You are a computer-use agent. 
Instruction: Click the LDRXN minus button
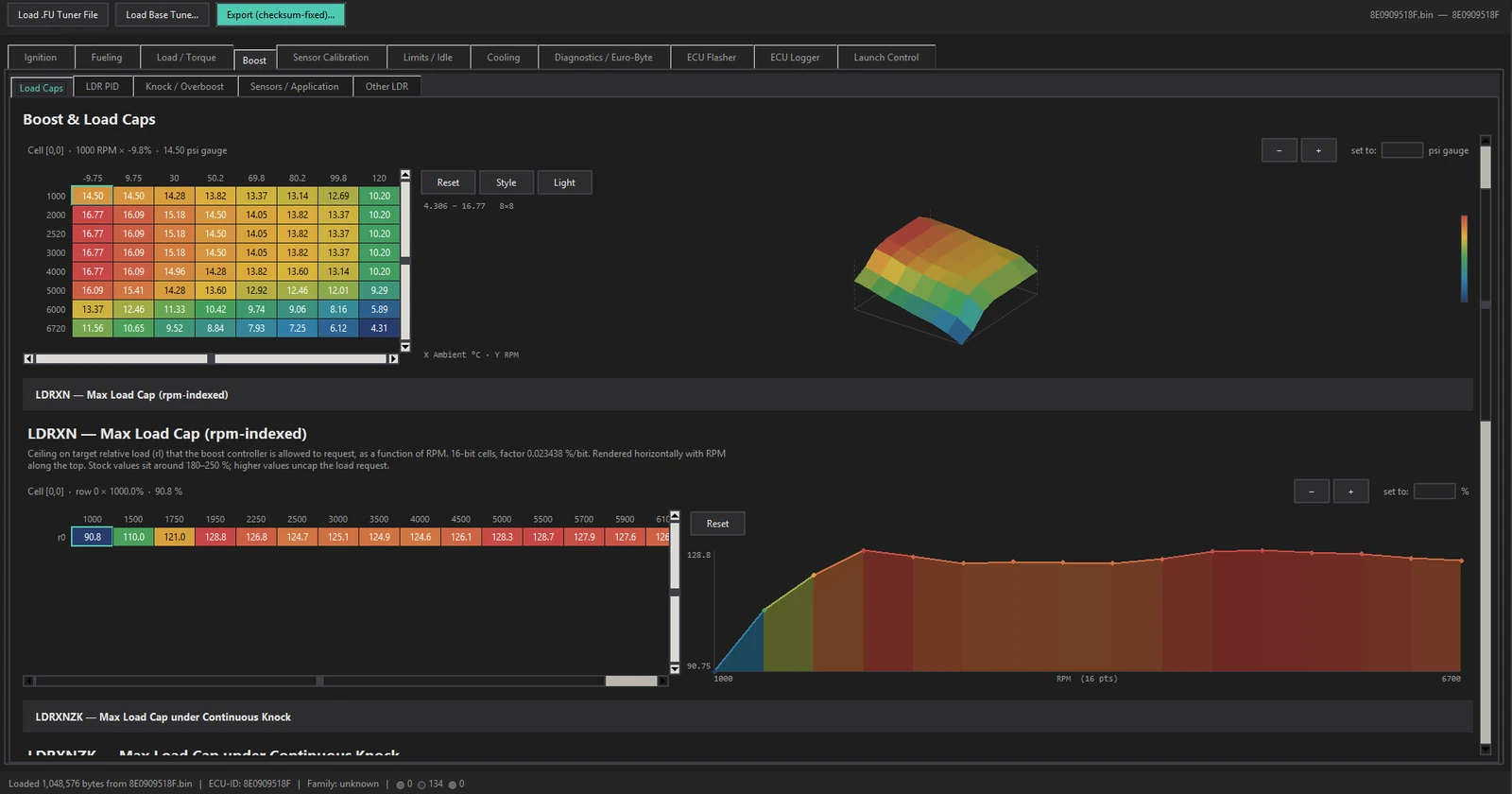[x=1312, y=492]
